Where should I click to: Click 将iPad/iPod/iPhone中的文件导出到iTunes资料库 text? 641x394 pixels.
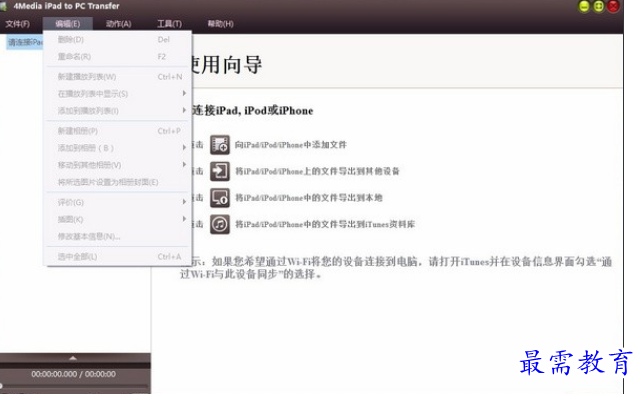325,224
